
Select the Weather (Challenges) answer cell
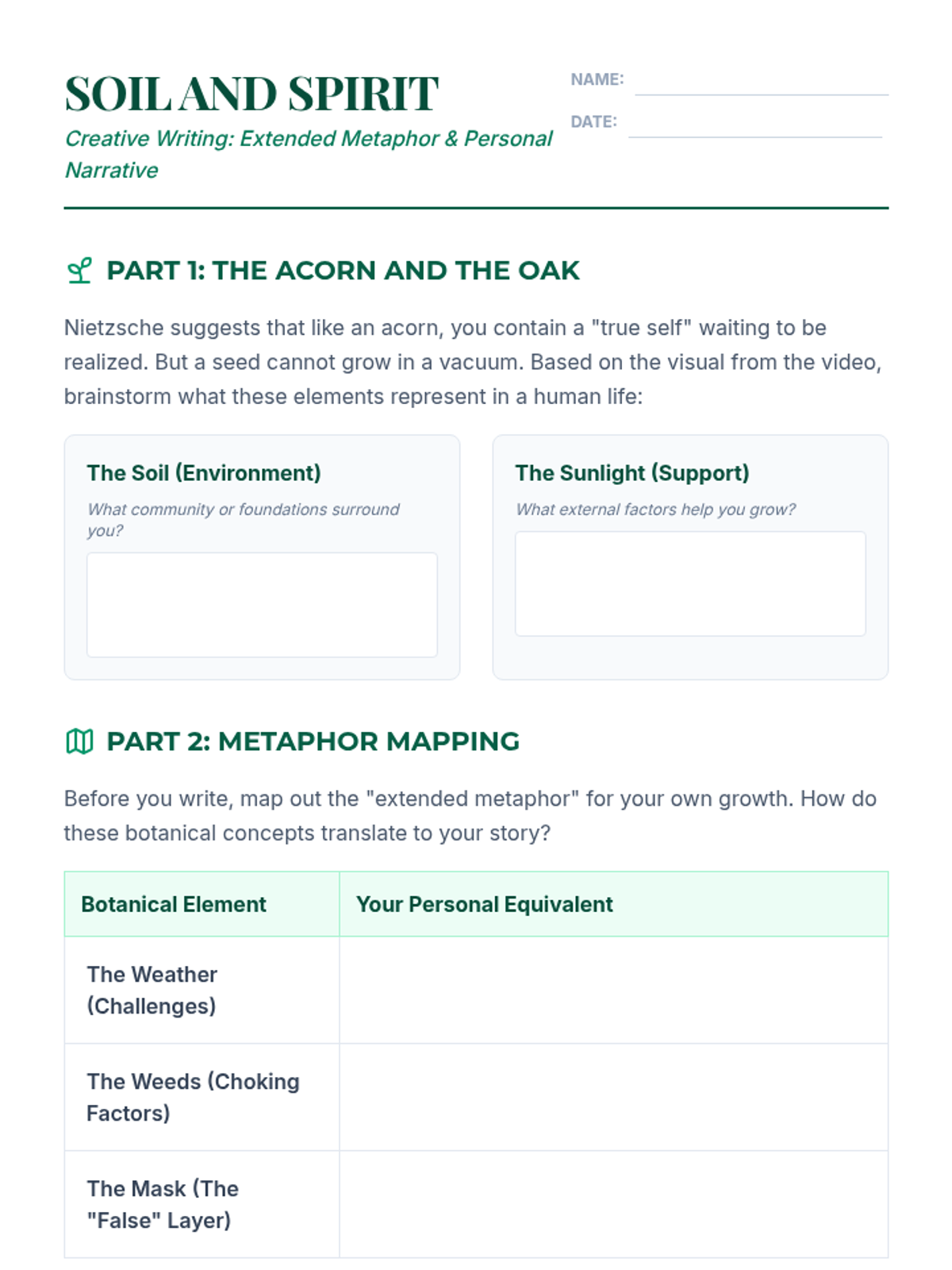(613, 990)
